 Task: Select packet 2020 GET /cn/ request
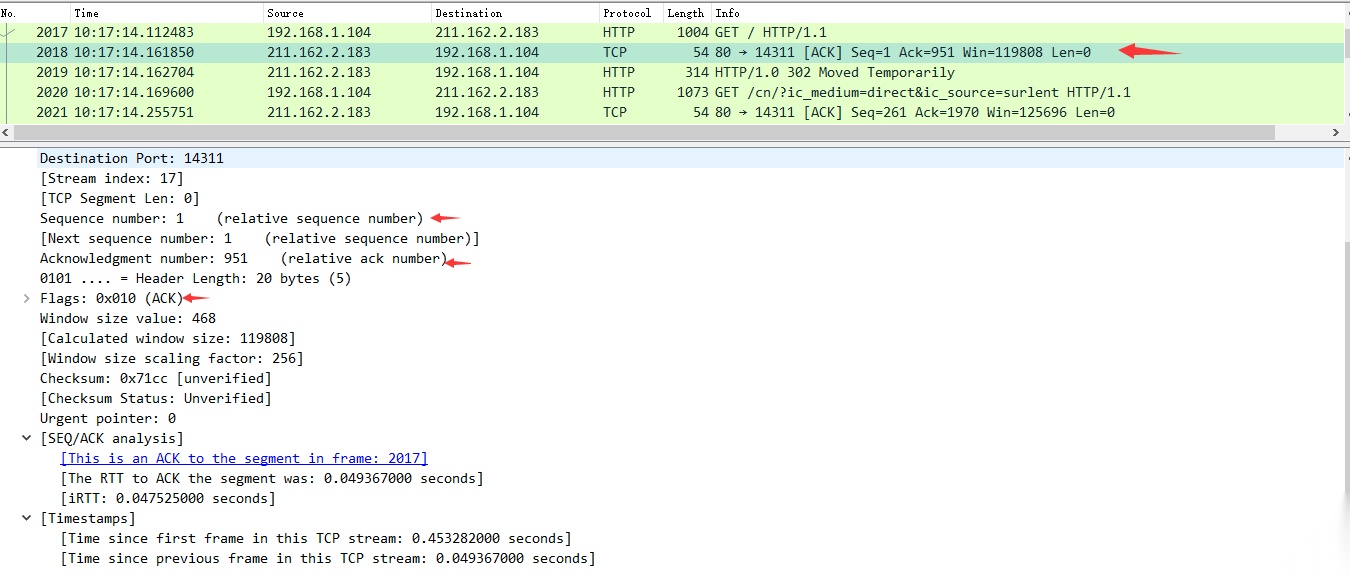click(x=672, y=92)
